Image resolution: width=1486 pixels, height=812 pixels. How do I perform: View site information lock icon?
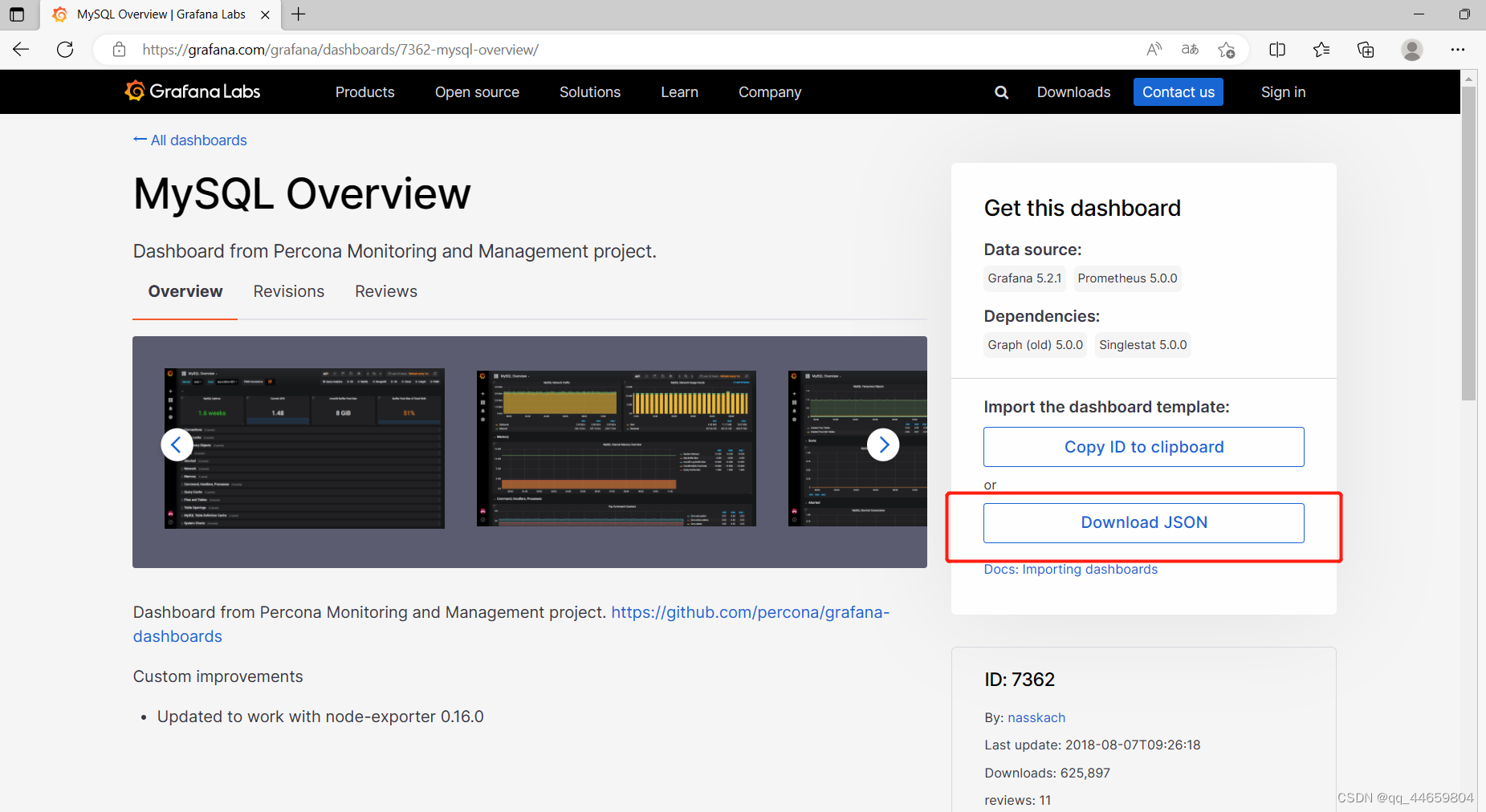[x=119, y=50]
